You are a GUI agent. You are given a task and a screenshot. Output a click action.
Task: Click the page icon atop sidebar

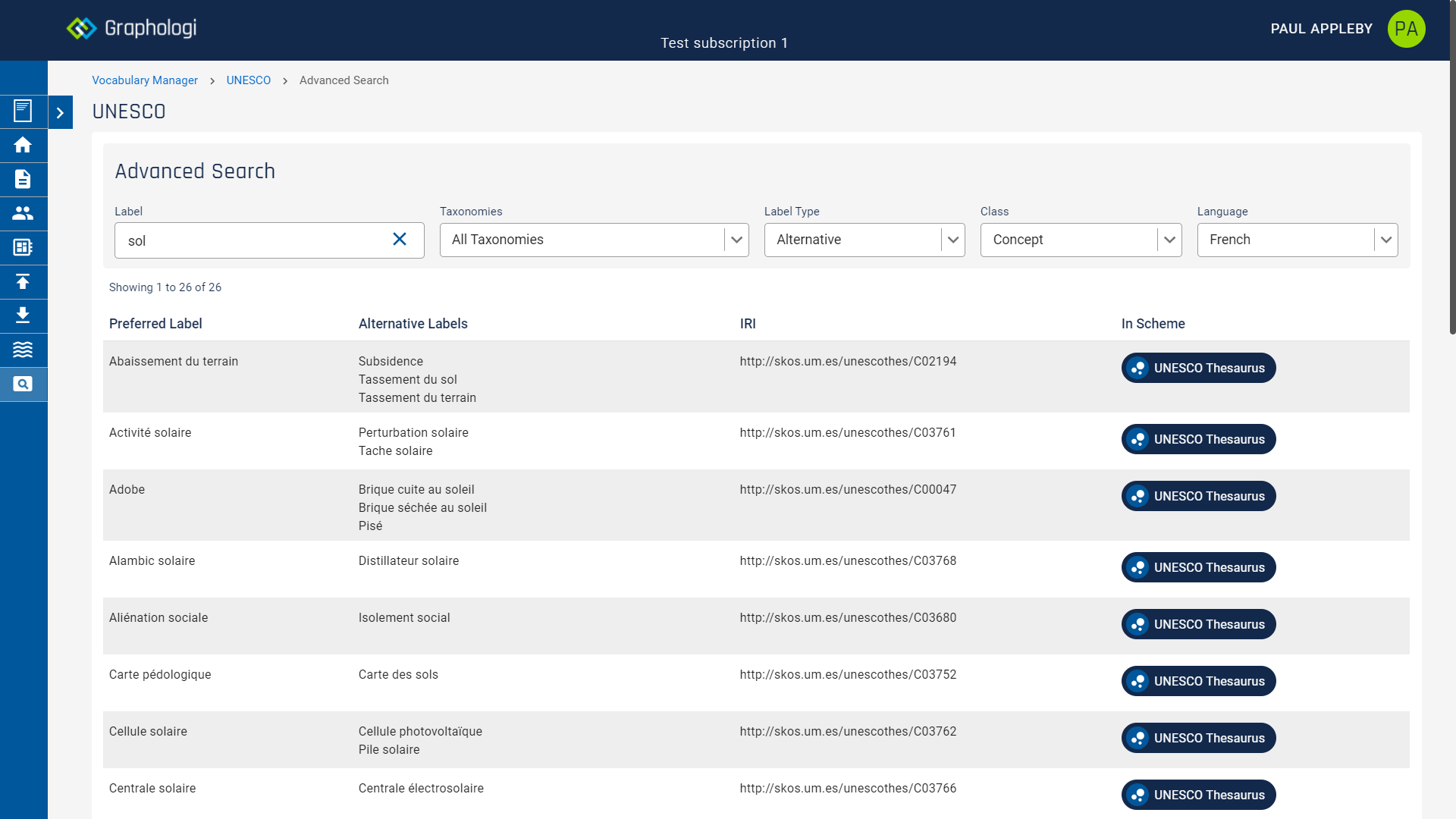pyautogui.click(x=23, y=111)
